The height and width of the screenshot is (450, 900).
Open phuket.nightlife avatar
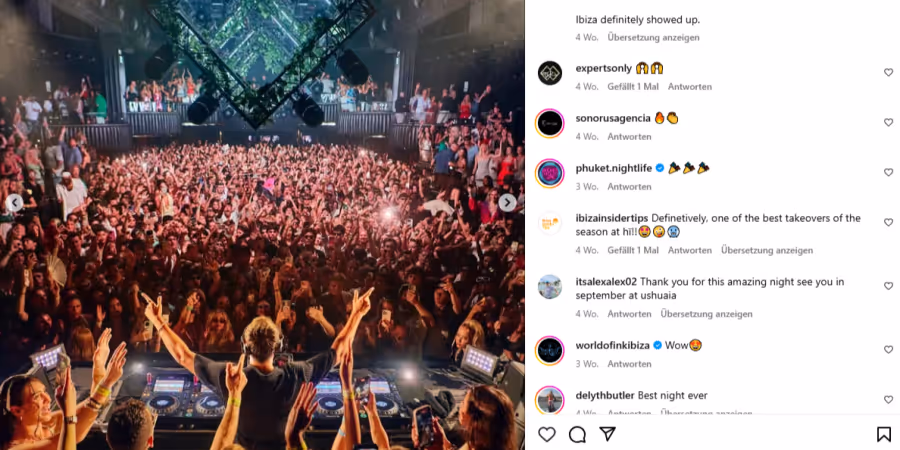[550, 173]
